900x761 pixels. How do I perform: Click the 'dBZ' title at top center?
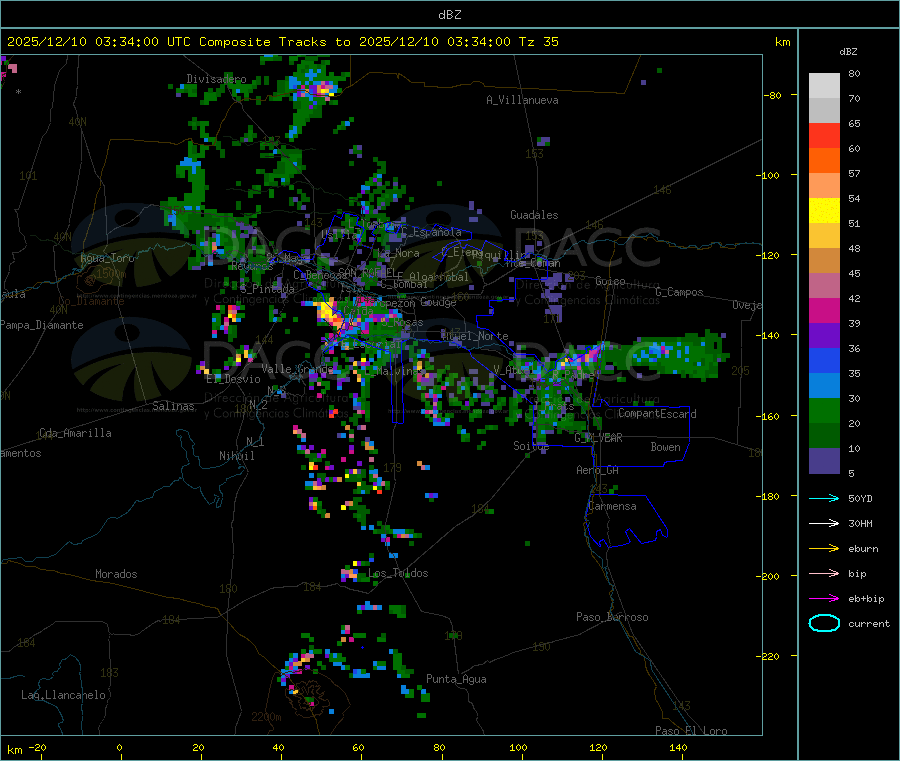[449, 15]
